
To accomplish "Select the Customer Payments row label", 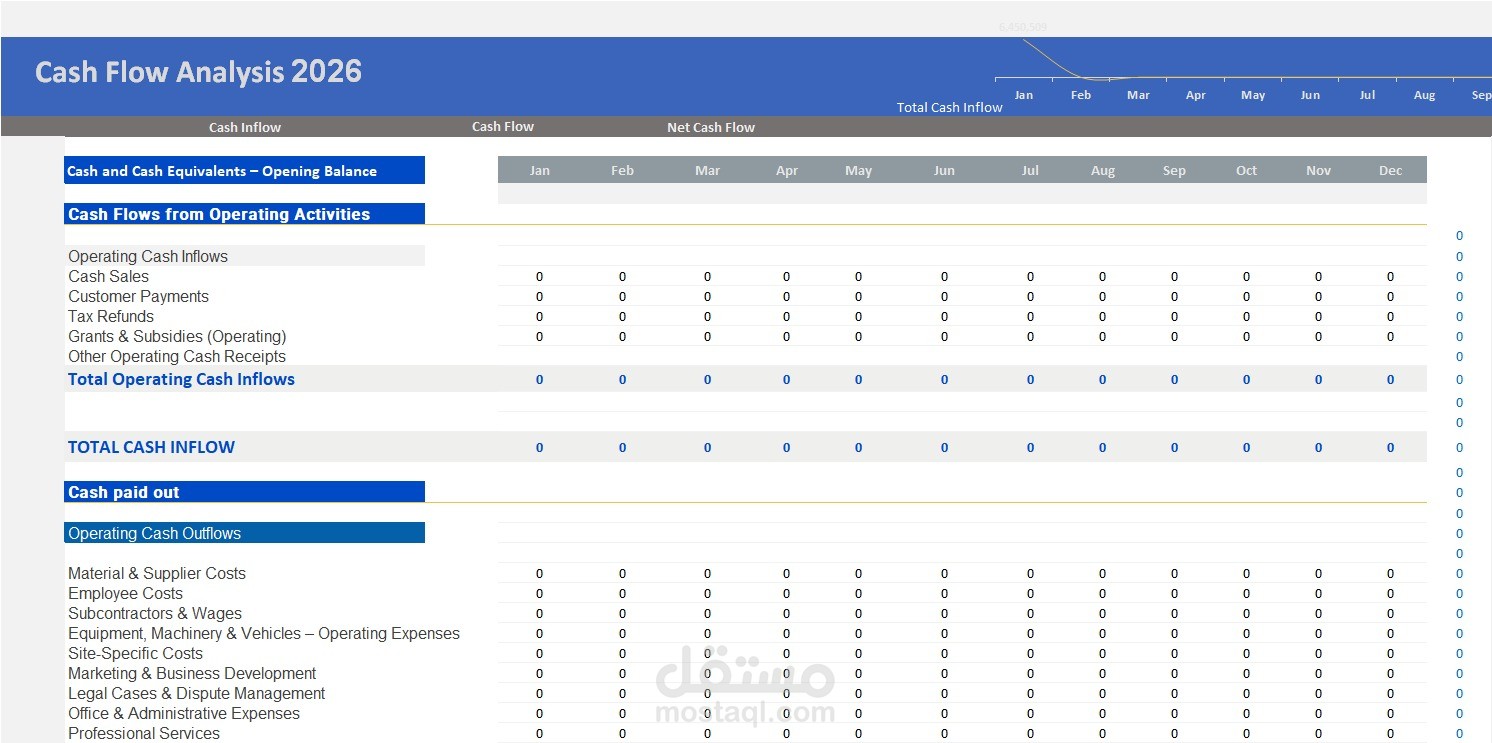I will tap(138, 296).
